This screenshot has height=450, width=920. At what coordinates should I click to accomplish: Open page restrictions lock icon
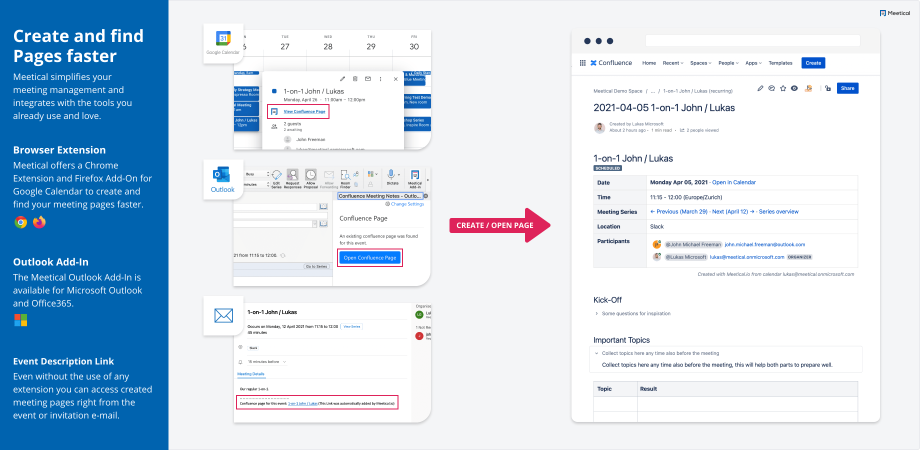click(827, 88)
